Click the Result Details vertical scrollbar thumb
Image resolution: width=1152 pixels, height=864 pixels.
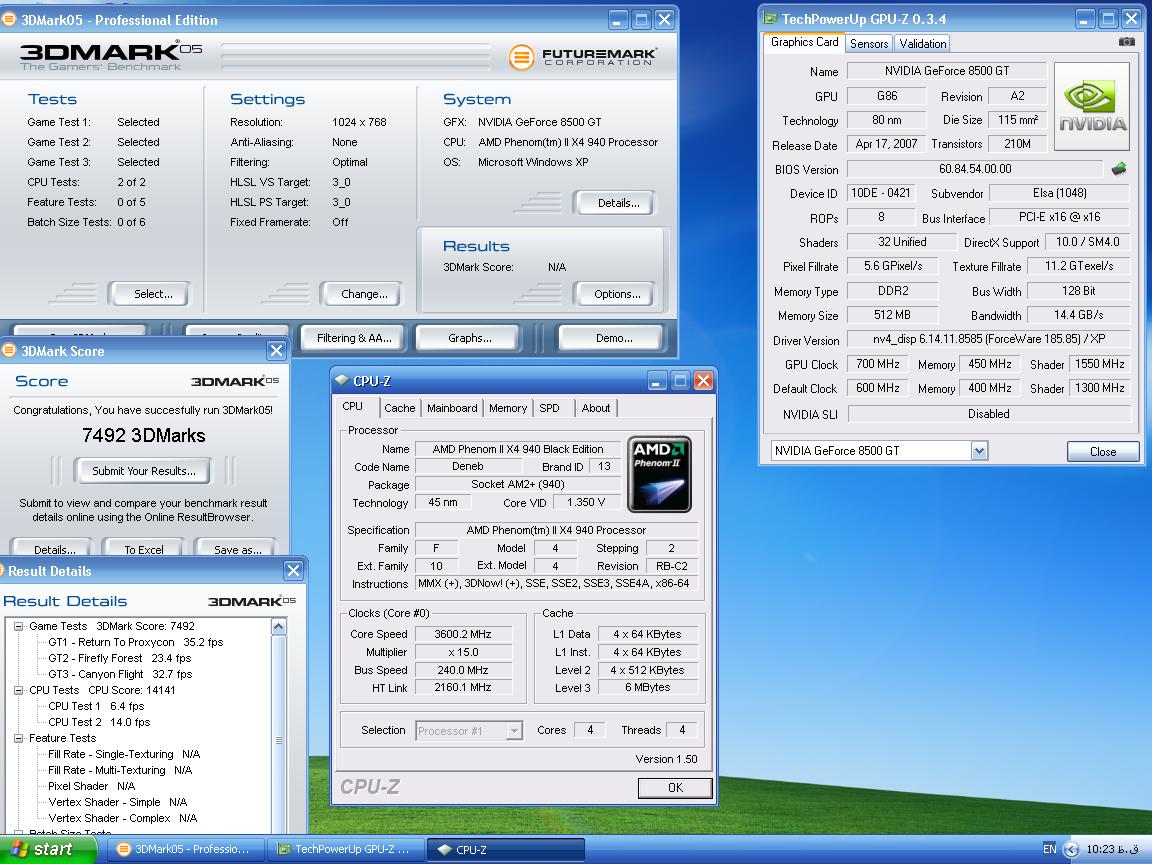278,740
